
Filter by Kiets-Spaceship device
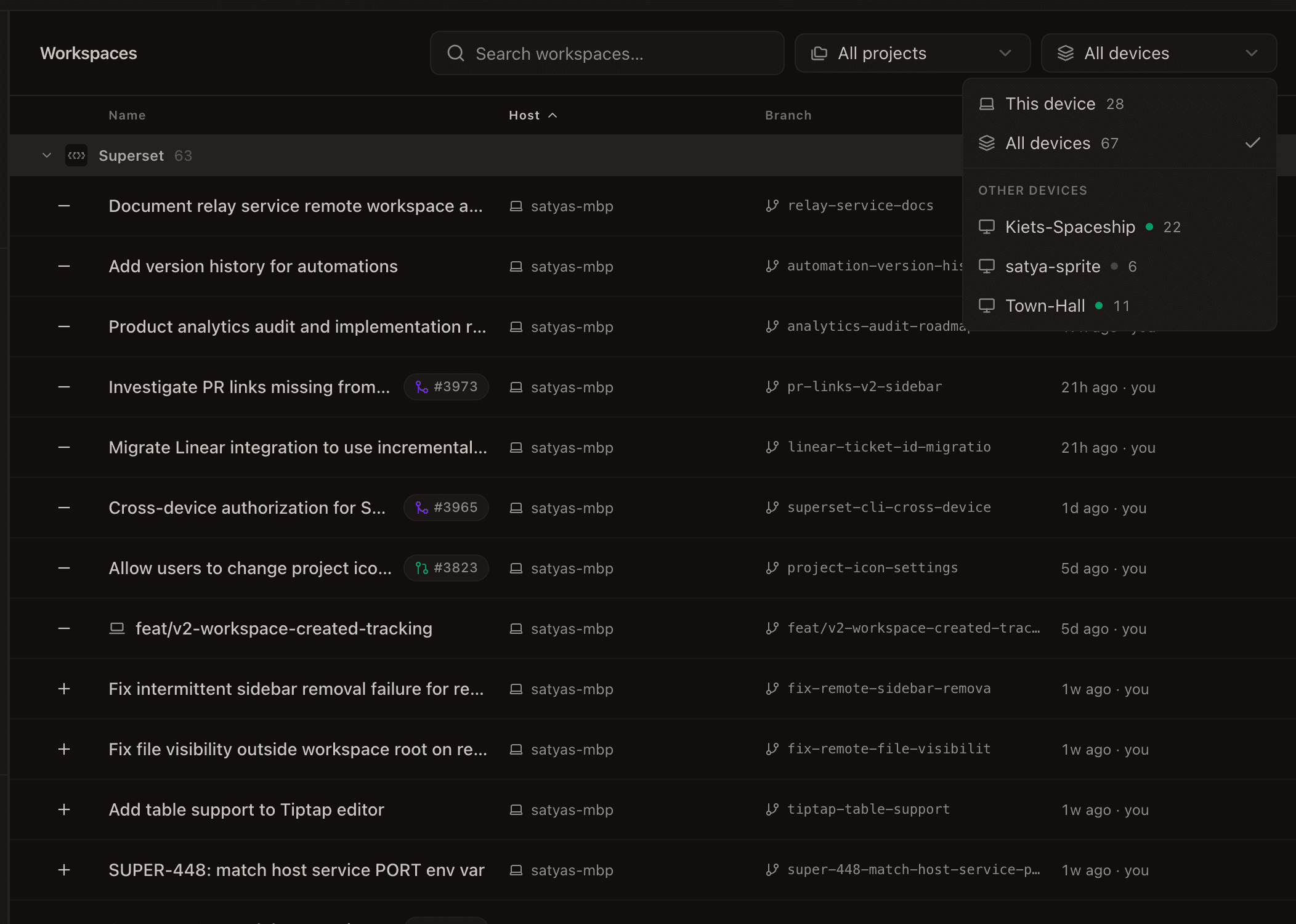tap(1119, 227)
